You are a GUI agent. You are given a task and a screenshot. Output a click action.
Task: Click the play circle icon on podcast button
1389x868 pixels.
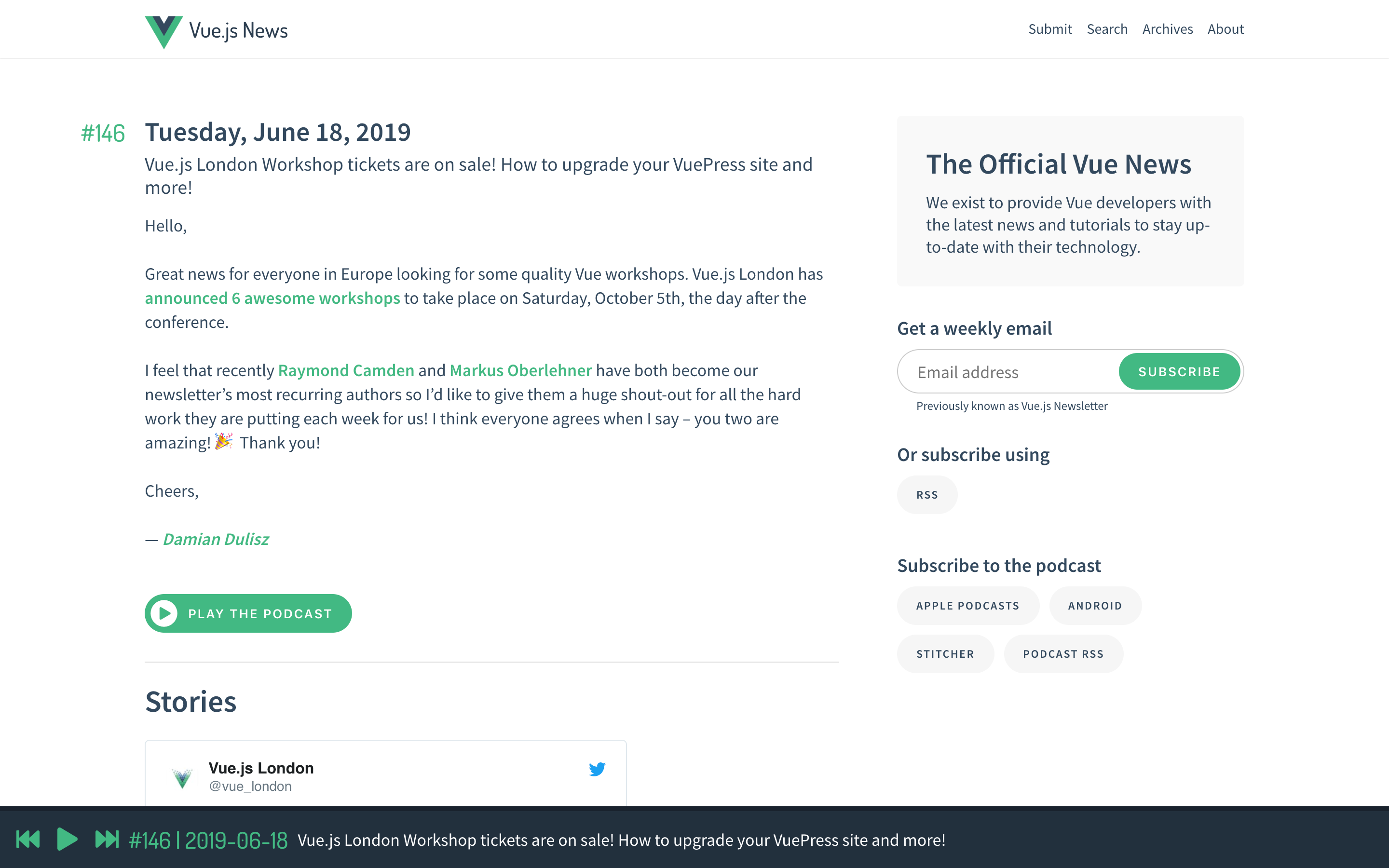click(164, 613)
